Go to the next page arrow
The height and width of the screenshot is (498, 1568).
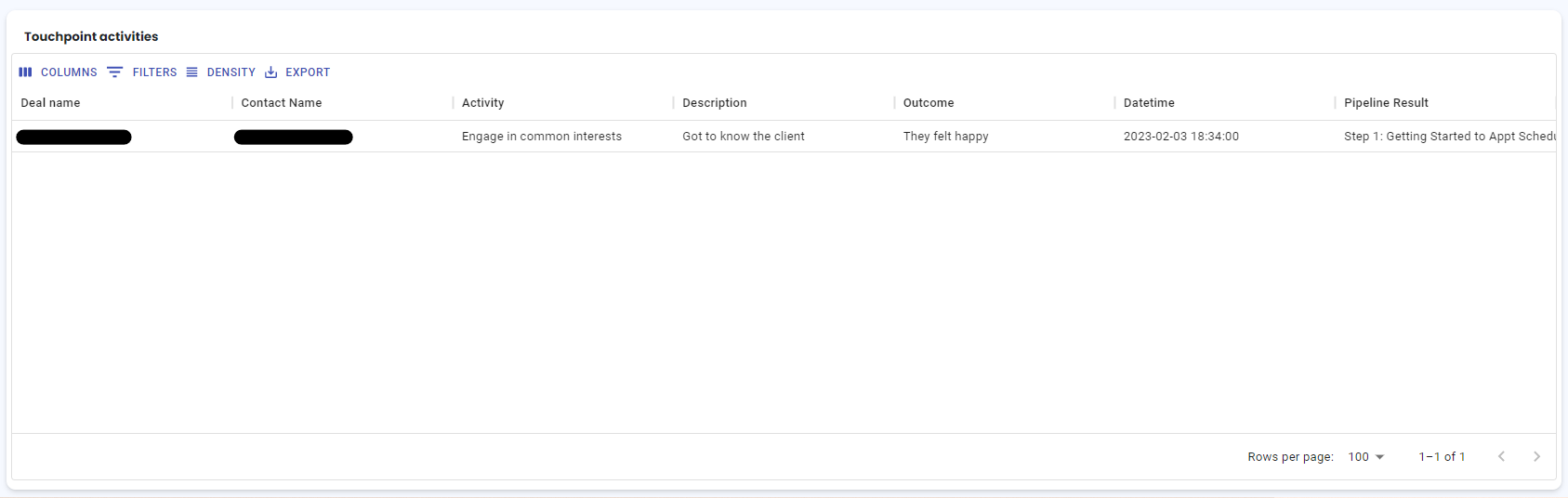pos(1536,456)
